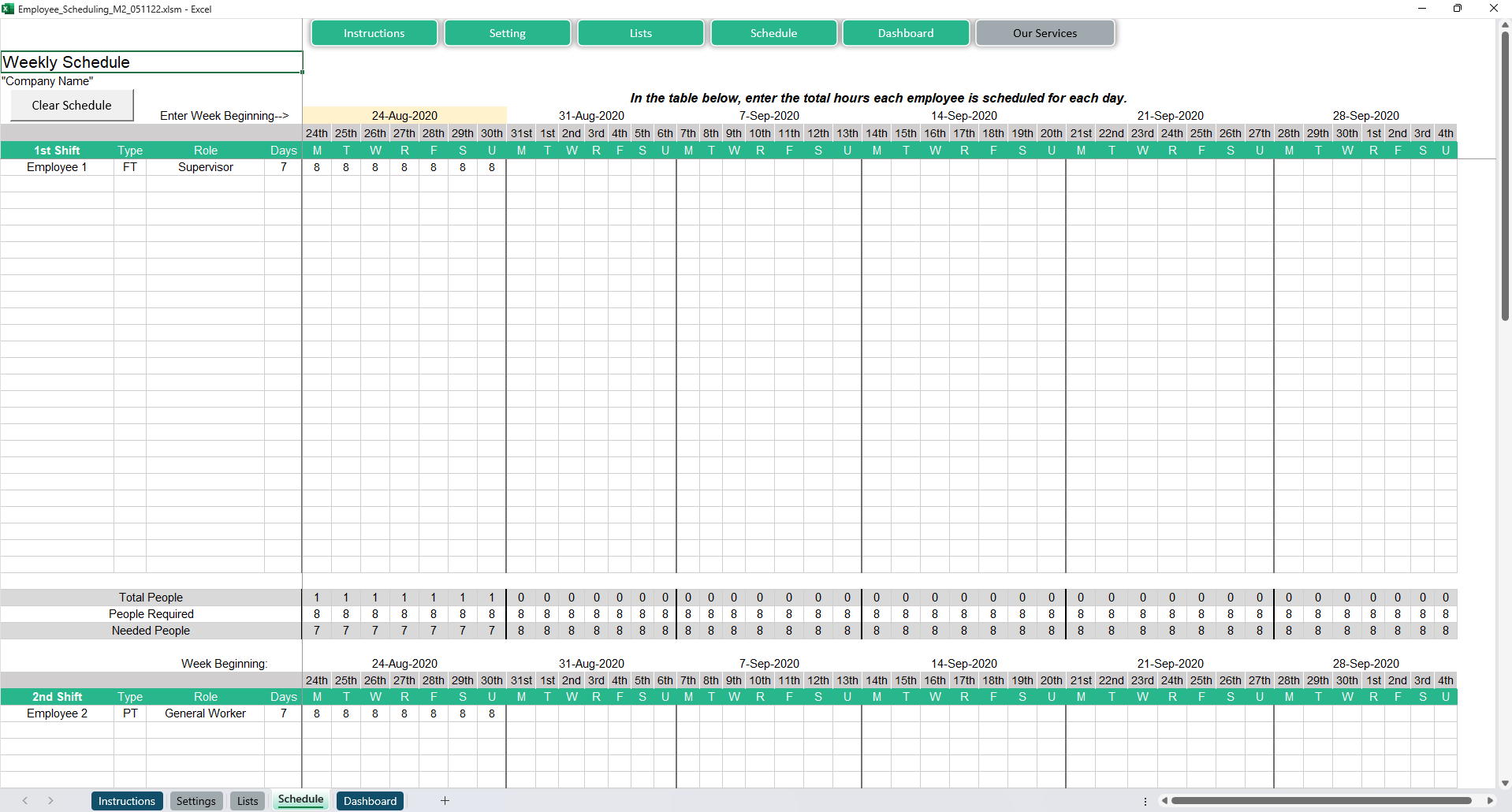Click the previous sheet navigation arrow
Viewport: 1512px width, 812px height.
coord(25,801)
